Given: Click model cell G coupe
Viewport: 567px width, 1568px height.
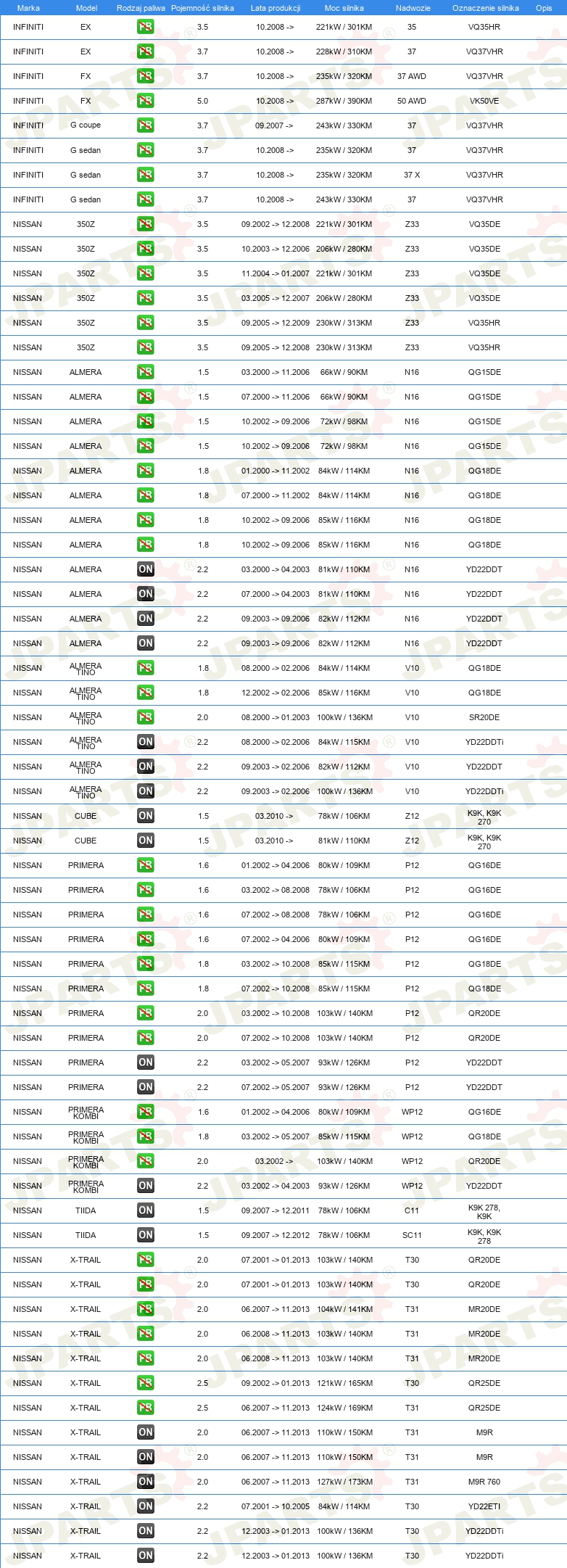Looking at the screenshot, I should [86, 125].
